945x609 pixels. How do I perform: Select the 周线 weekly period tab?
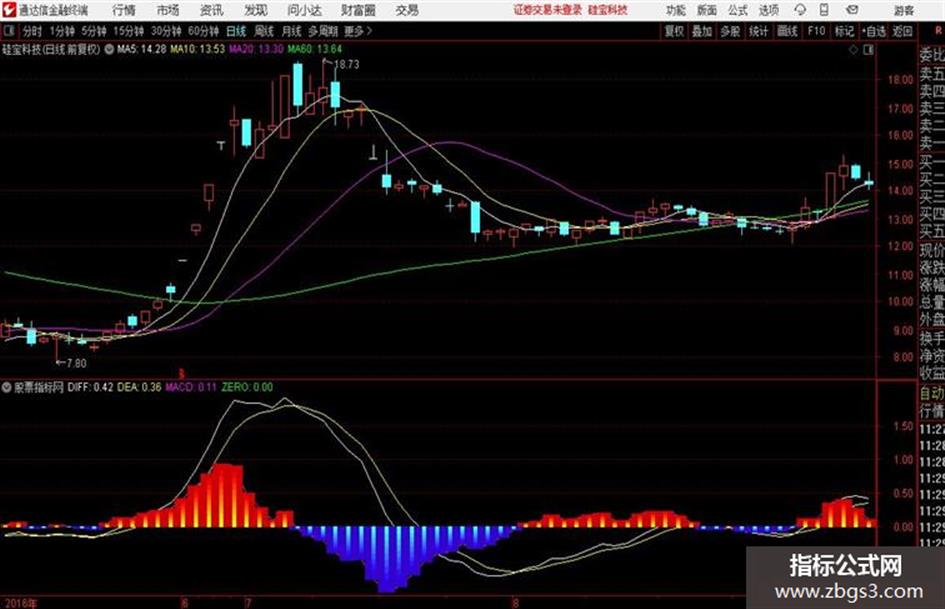click(264, 31)
